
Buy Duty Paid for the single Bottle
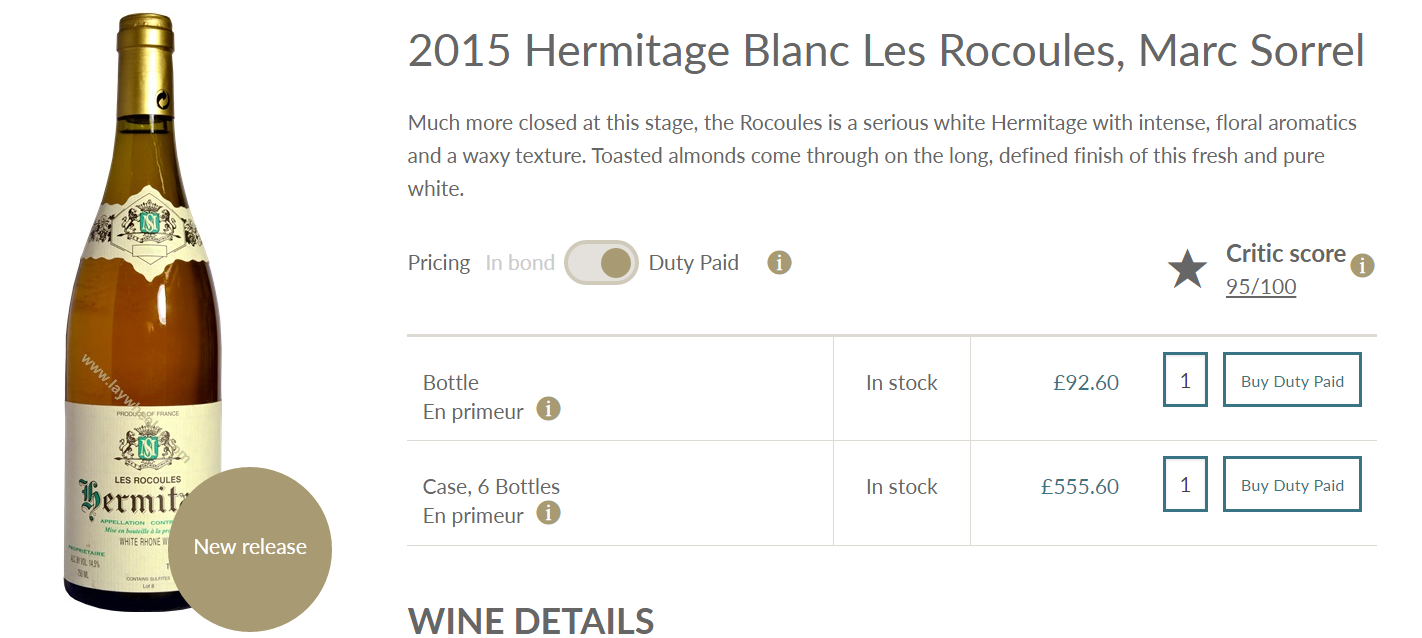click(x=1292, y=380)
